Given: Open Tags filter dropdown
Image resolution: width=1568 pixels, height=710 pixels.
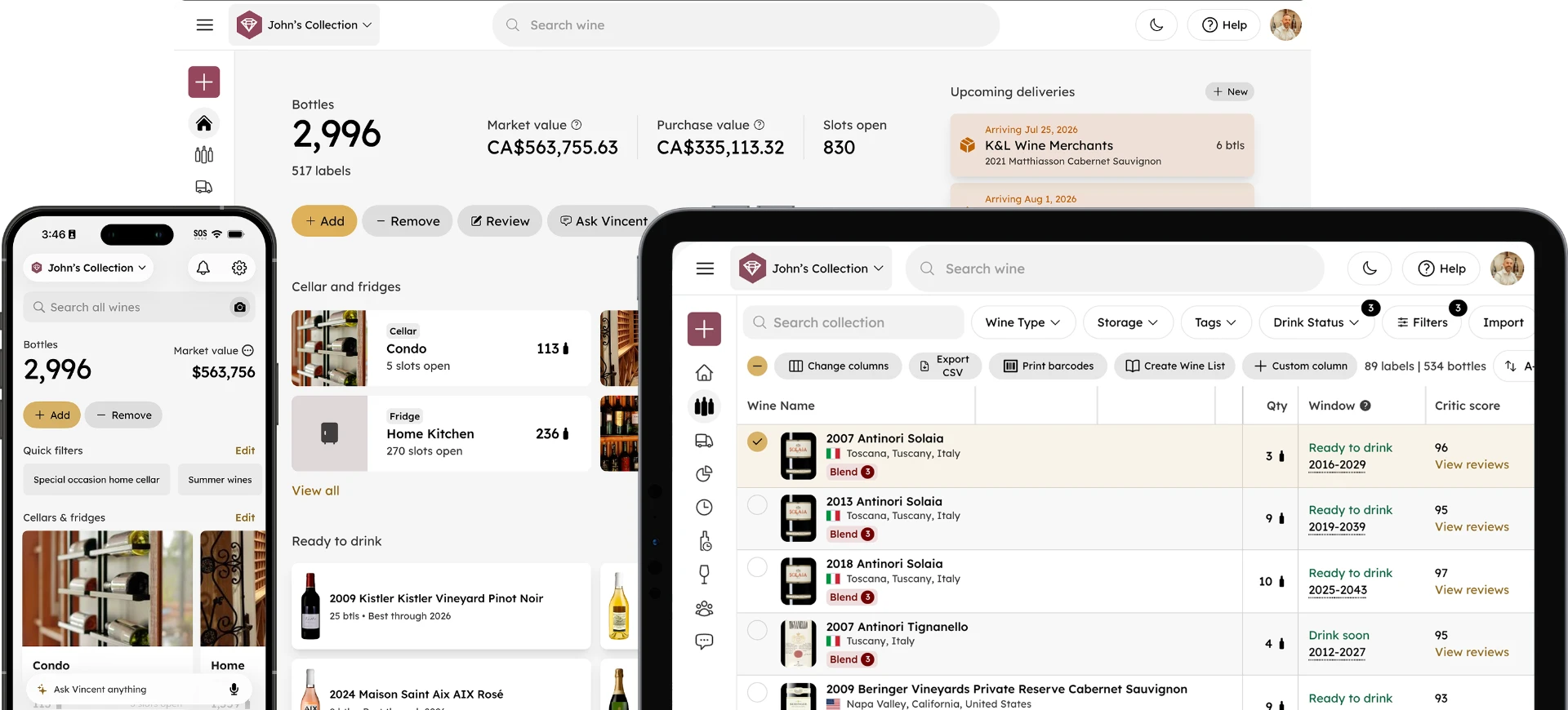Looking at the screenshot, I should [1216, 322].
